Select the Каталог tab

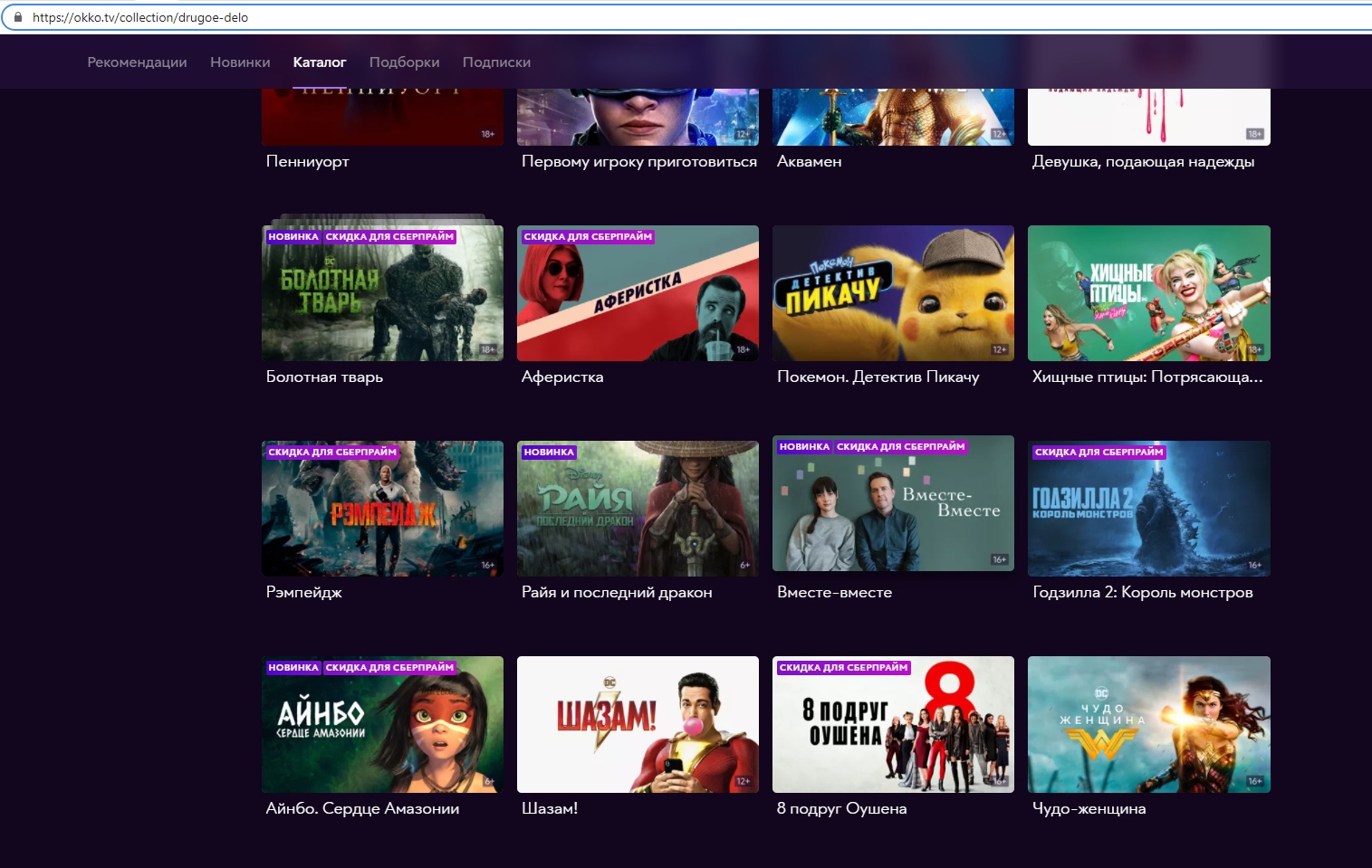click(x=320, y=62)
